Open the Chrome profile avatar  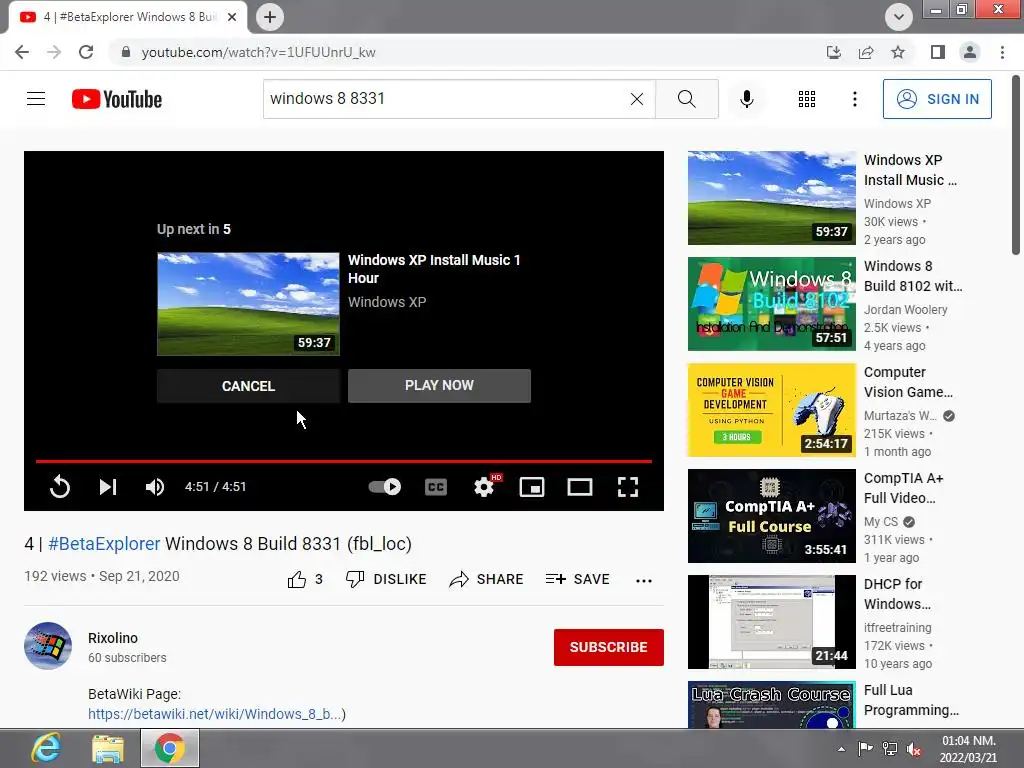(x=970, y=52)
